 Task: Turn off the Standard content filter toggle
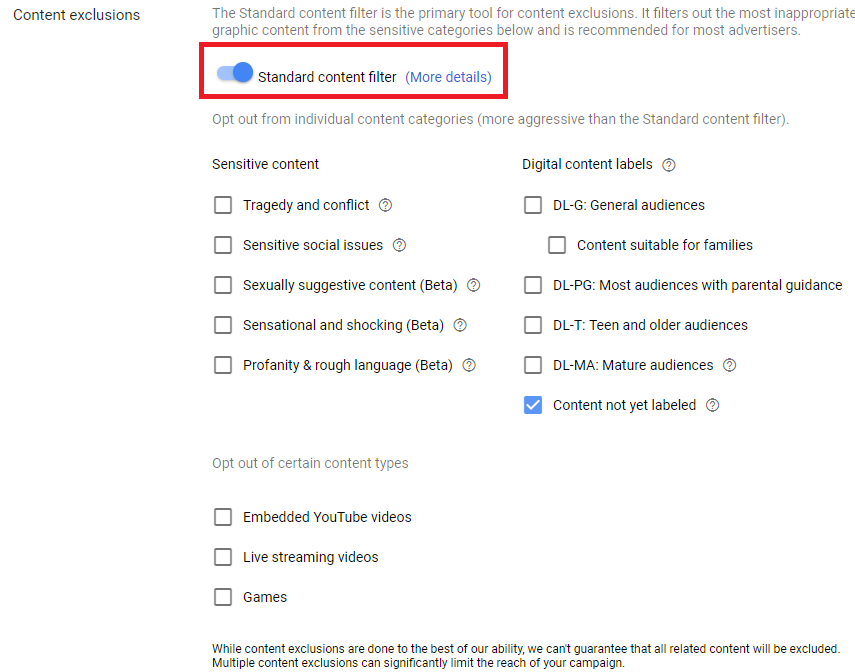pyautogui.click(x=235, y=73)
